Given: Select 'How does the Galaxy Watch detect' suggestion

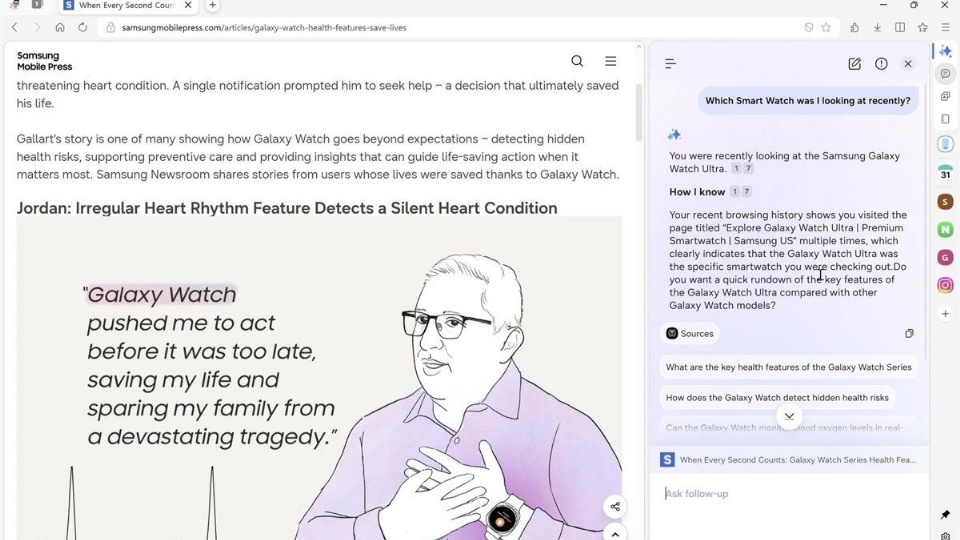Looking at the screenshot, I should (x=777, y=397).
